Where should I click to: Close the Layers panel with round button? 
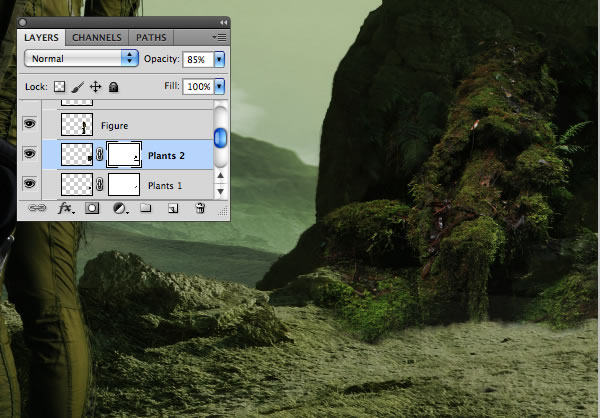click(x=23, y=23)
